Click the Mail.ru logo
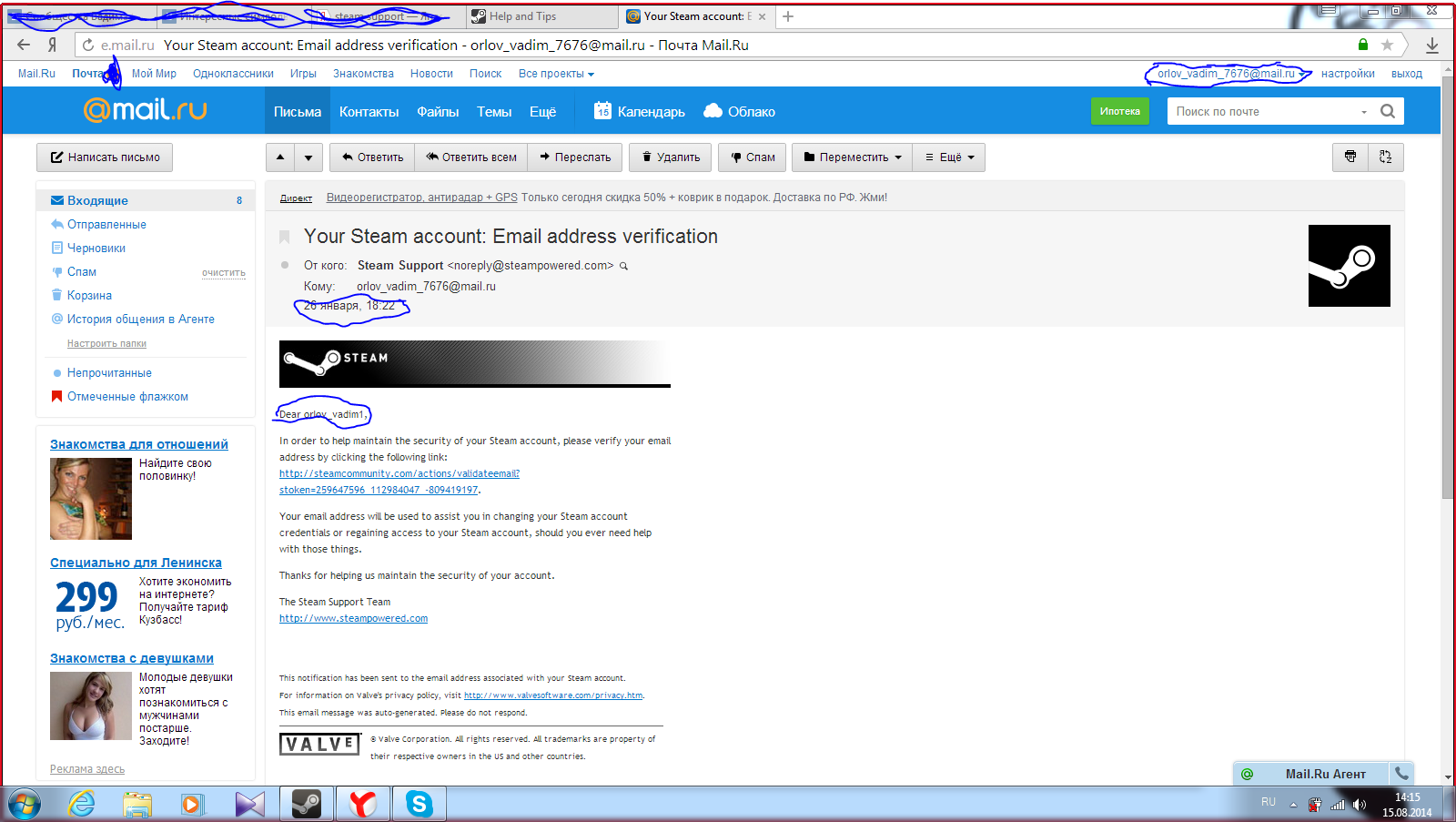This screenshot has width=1456, height=822. coord(146,110)
